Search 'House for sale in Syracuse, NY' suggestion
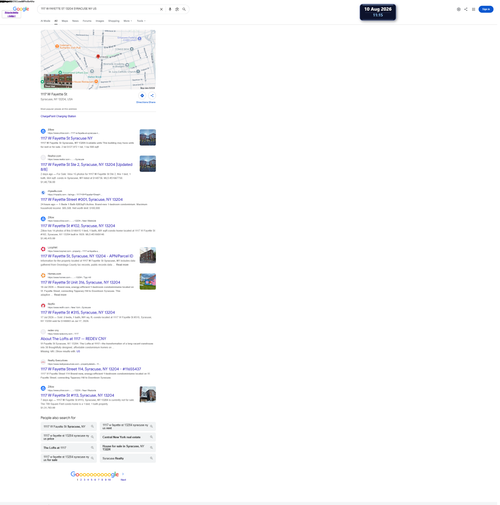 coord(128,448)
